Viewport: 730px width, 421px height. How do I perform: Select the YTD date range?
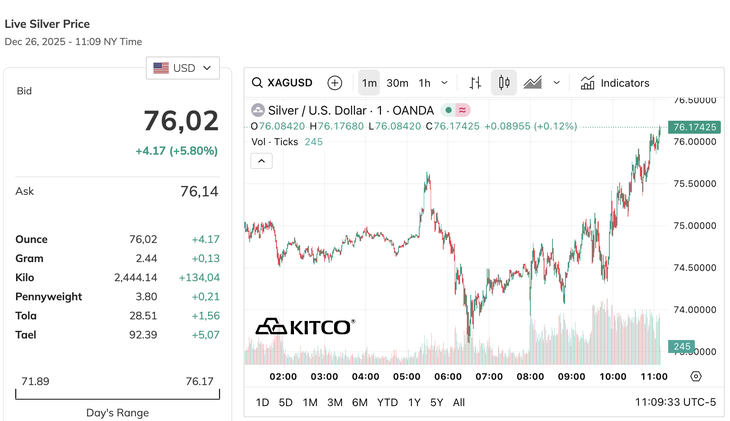(x=387, y=402)
